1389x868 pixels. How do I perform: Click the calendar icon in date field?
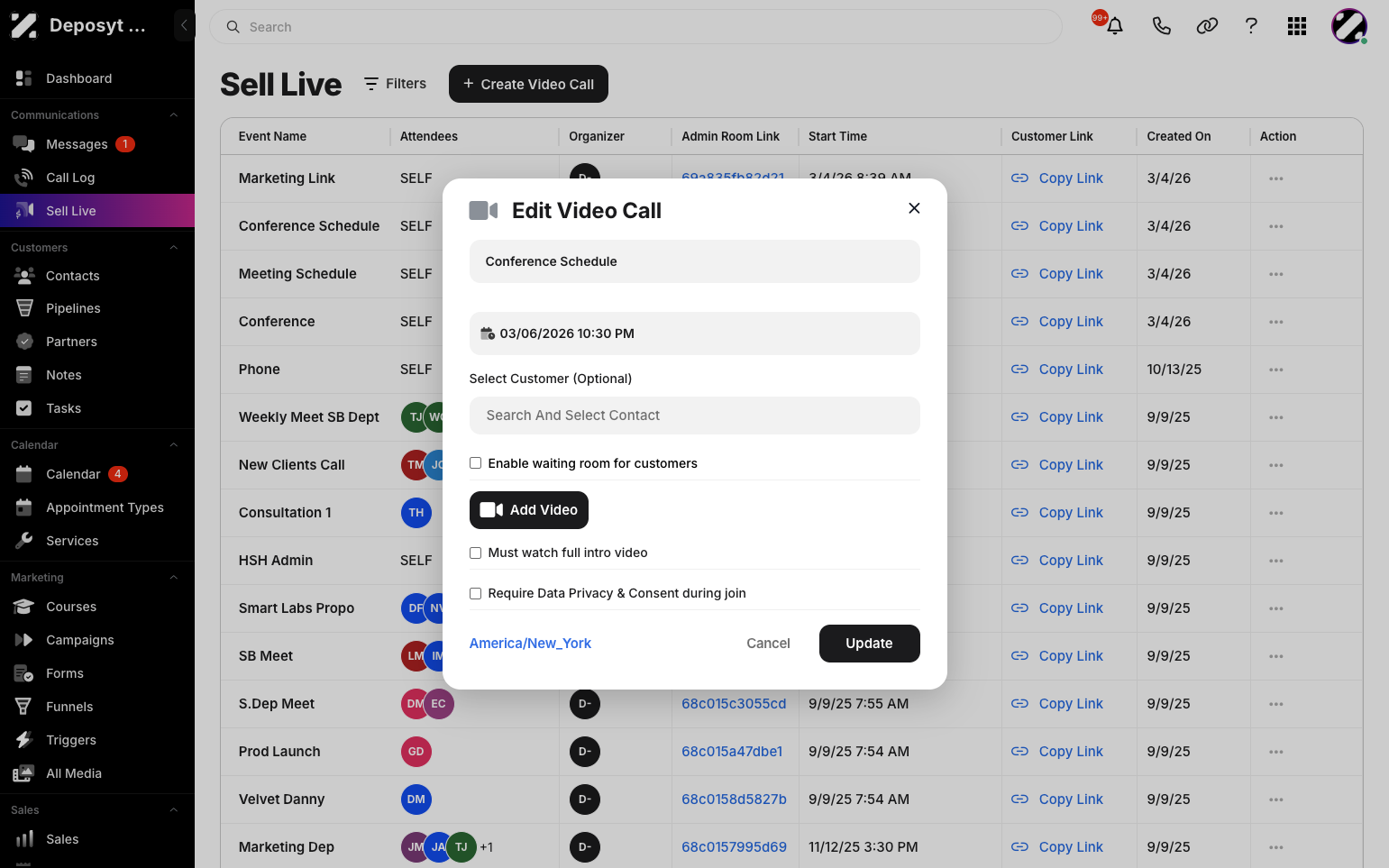pyautogui.click(x=488, y=333)
